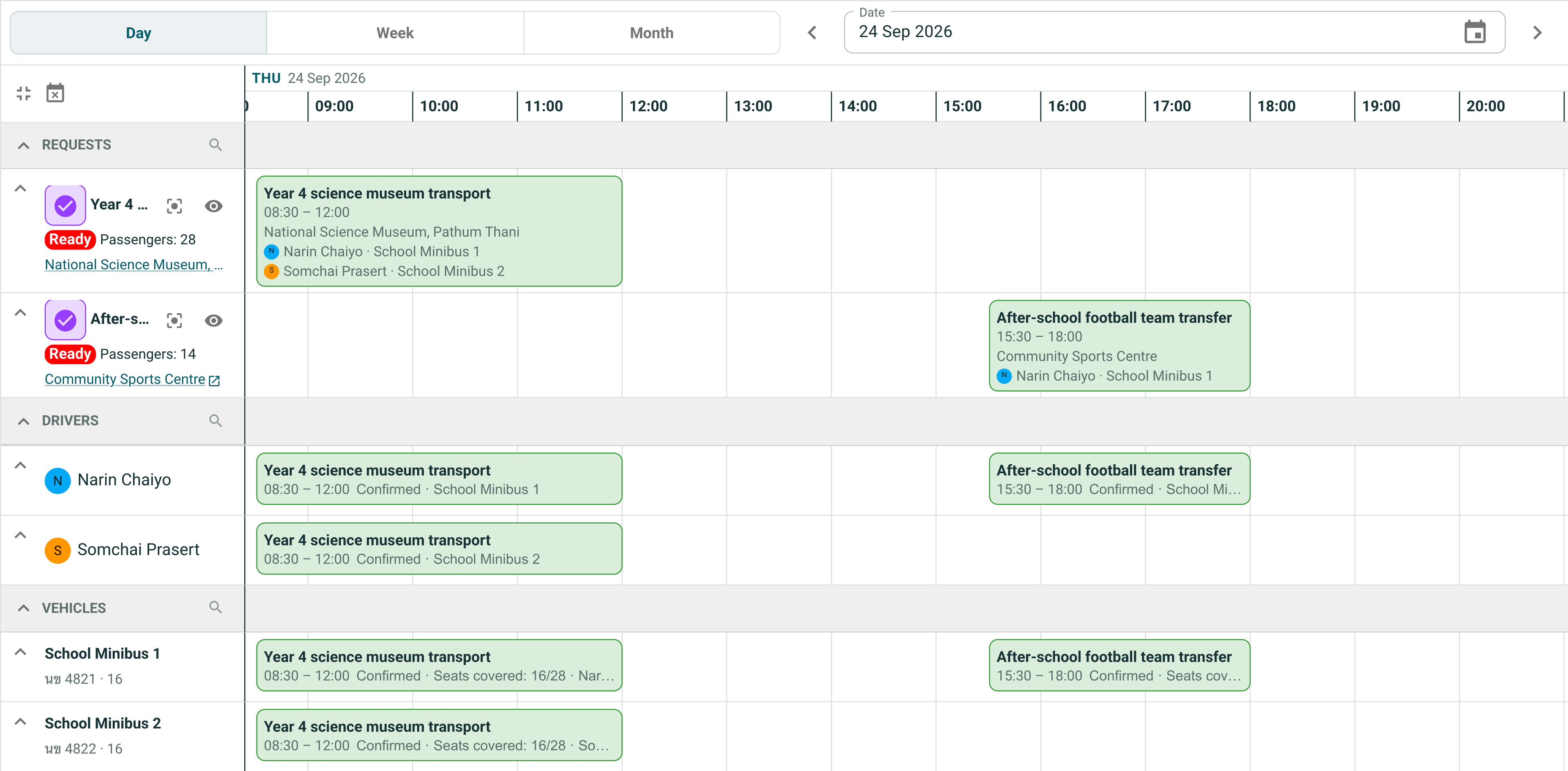This screenshot has height=771, width=1568.
Task: Click Somchai Prasert's orange avatar
Action: pyautogui.click(x=58, y=550)
